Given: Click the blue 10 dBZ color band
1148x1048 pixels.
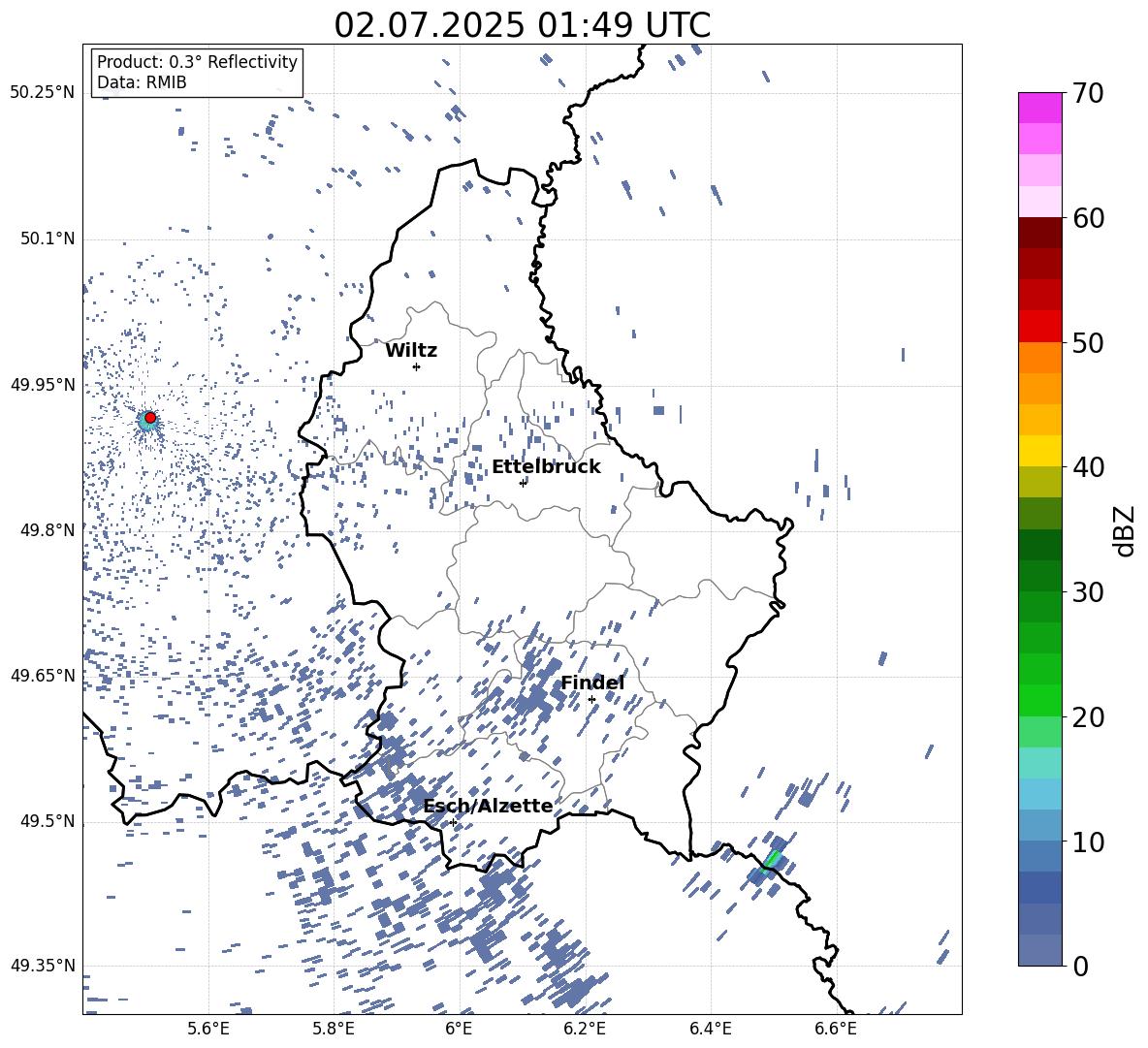Looking at the screenshot, I should pos(1039,825).
